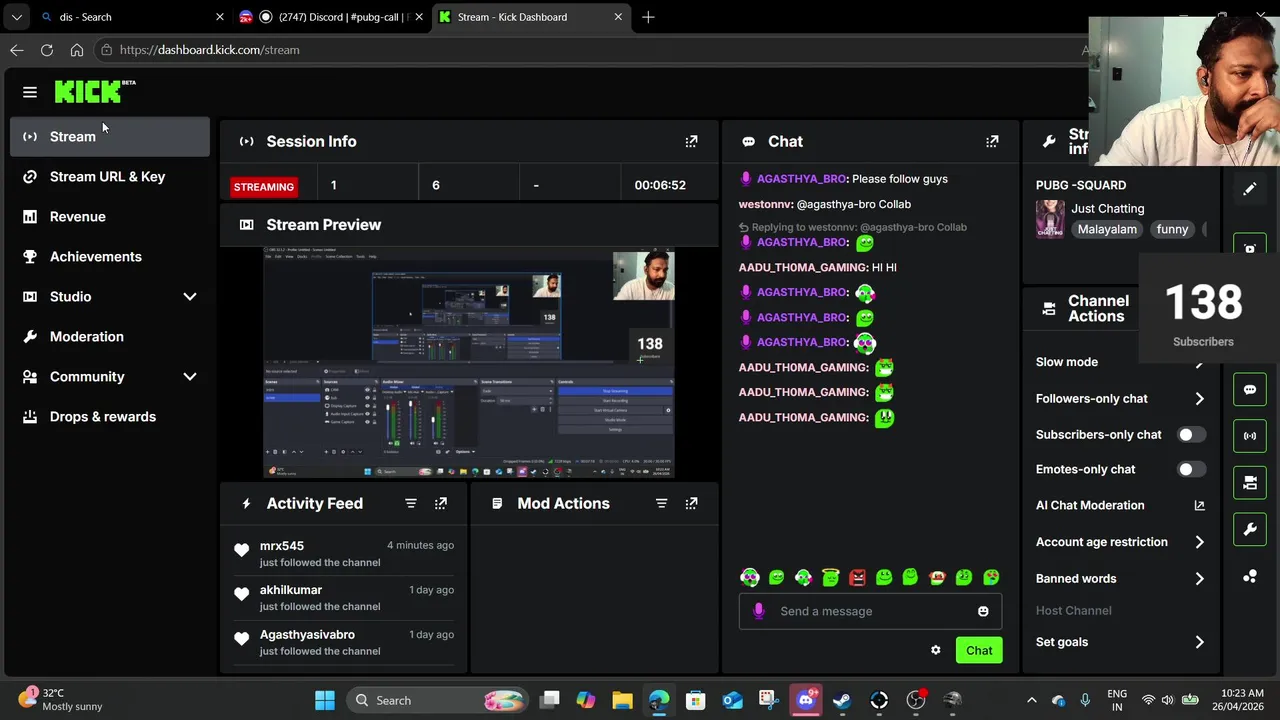Click the purple microphone icon in message box
1280x720 pixels.
coord(758,611)
